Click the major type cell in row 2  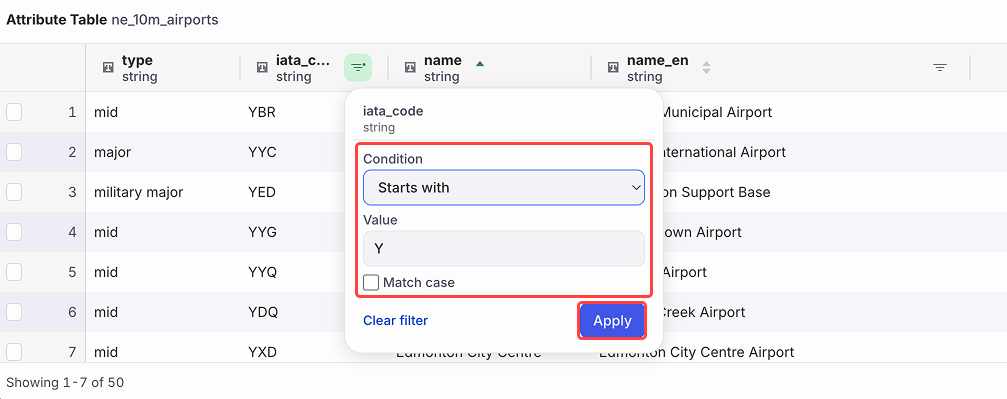(112, 152)
